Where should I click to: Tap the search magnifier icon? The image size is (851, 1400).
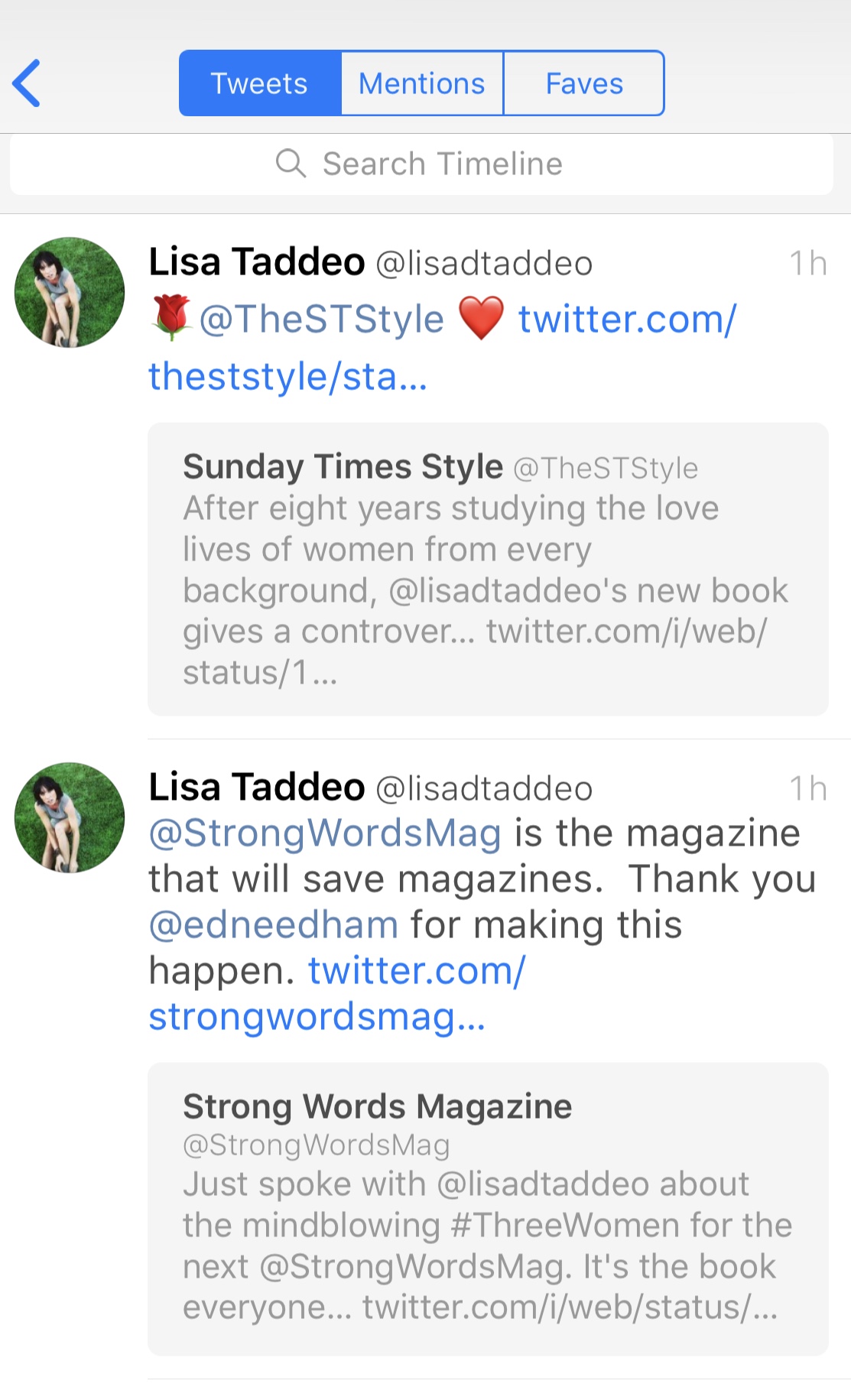(x=291, y=164)
